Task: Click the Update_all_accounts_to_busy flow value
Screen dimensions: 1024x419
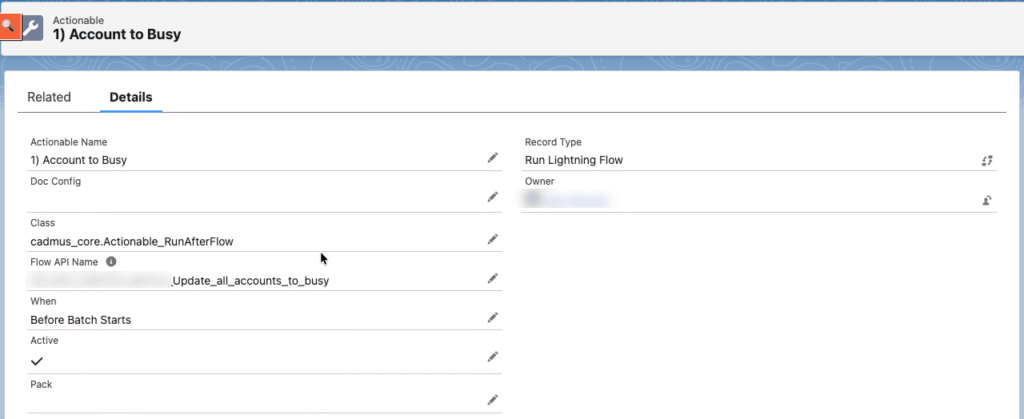Action: (x=251, y=281)
